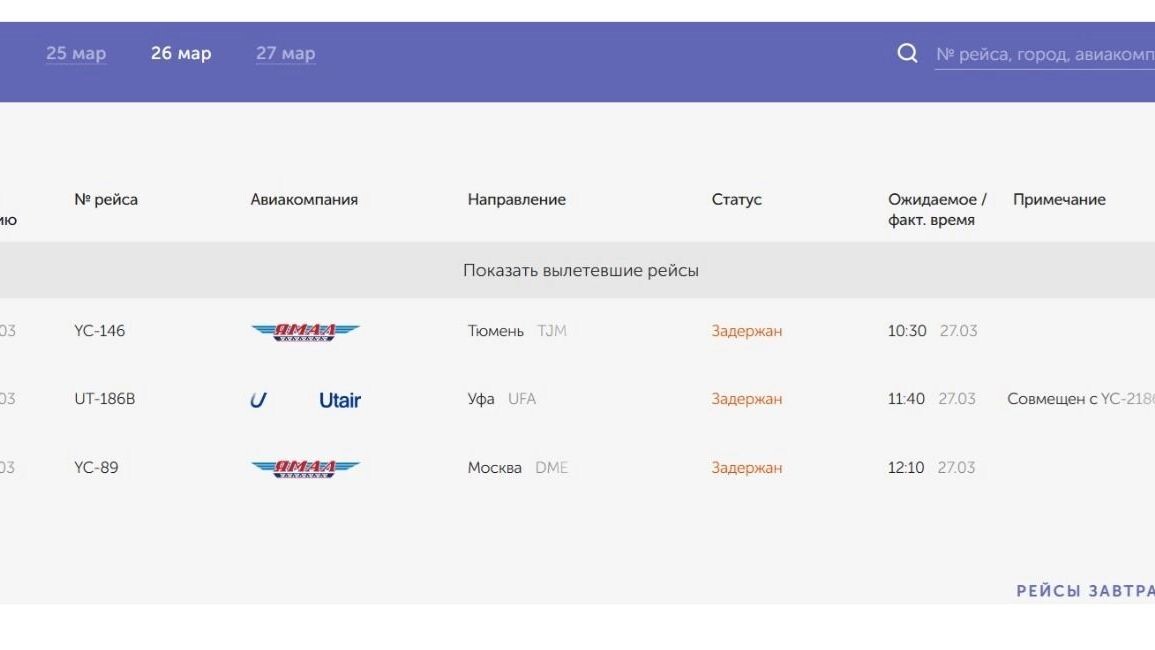
Task: Select flight UT-186B
Action: [x=104, y=399]
